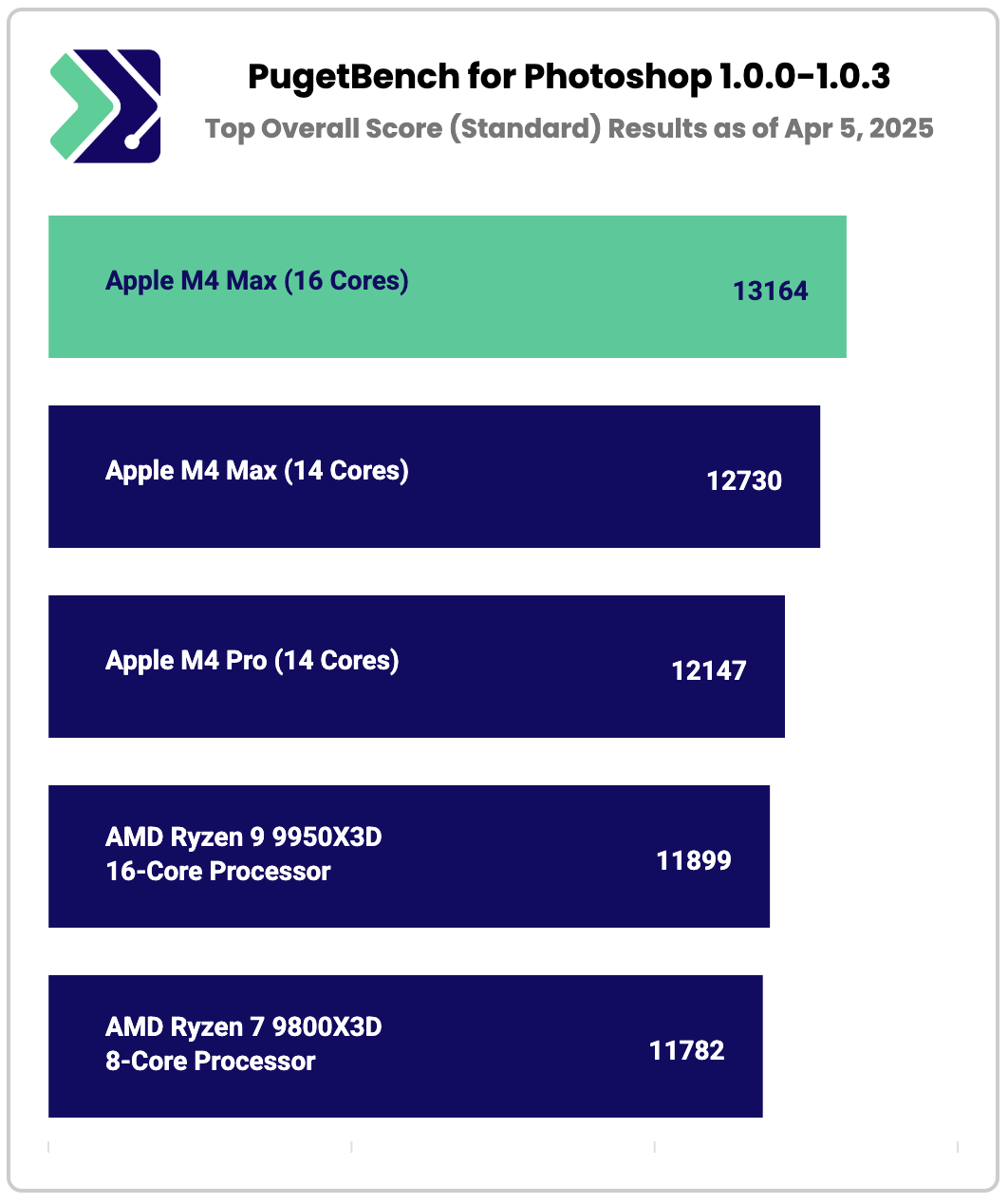Click the 11899 score value

(694, 860)
